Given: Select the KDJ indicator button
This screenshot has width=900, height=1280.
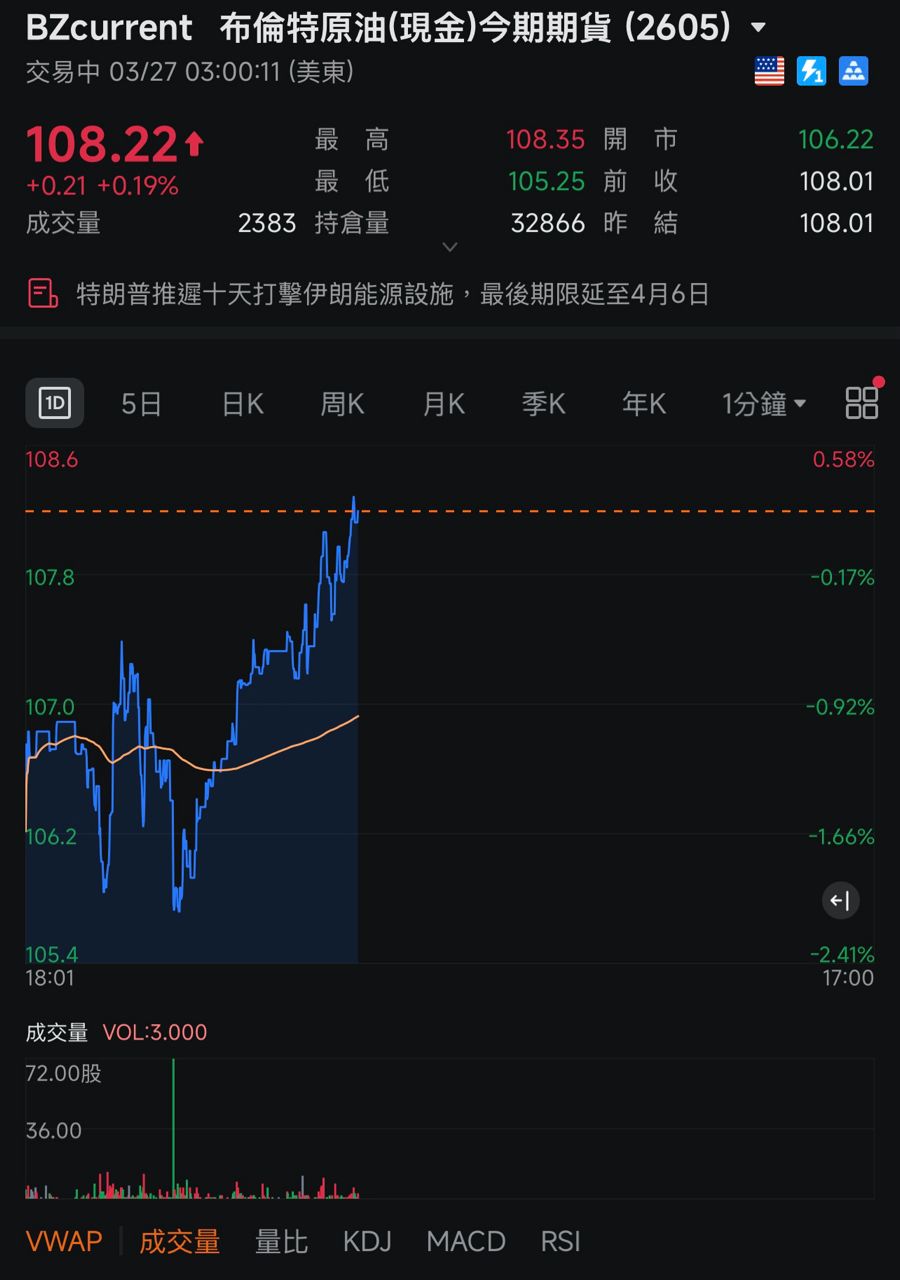Looking at the screenshot, I should coord(367,1241).
